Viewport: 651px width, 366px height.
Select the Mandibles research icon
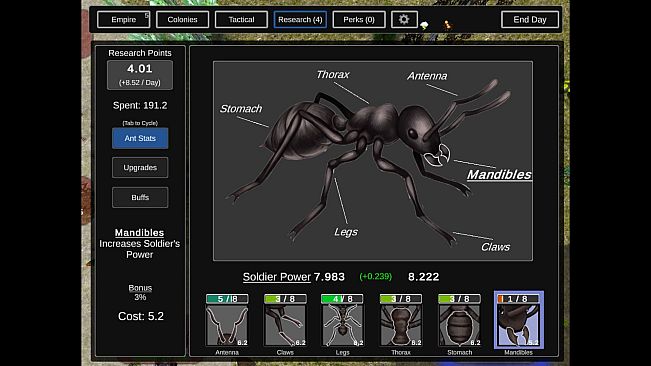tap(519, 326)
